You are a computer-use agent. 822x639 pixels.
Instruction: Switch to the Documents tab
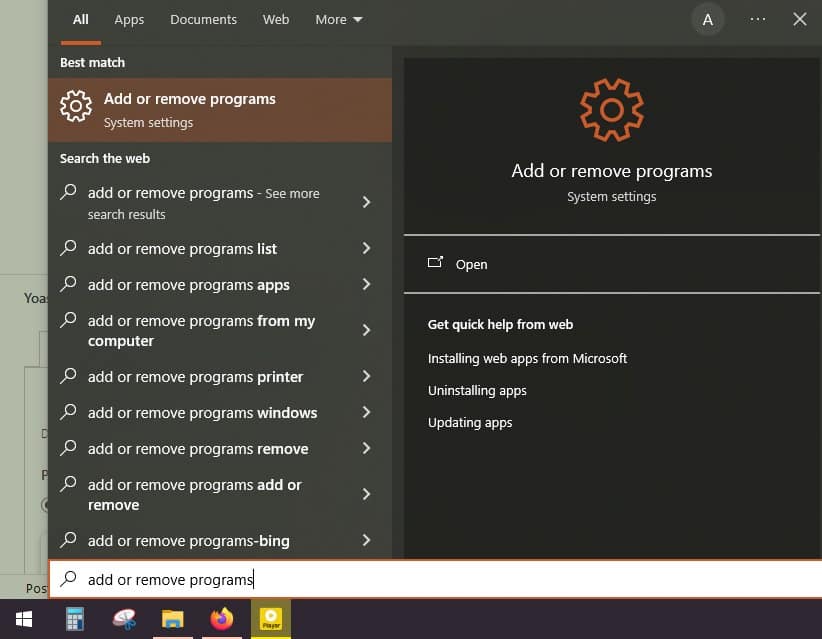coord(203,19)
